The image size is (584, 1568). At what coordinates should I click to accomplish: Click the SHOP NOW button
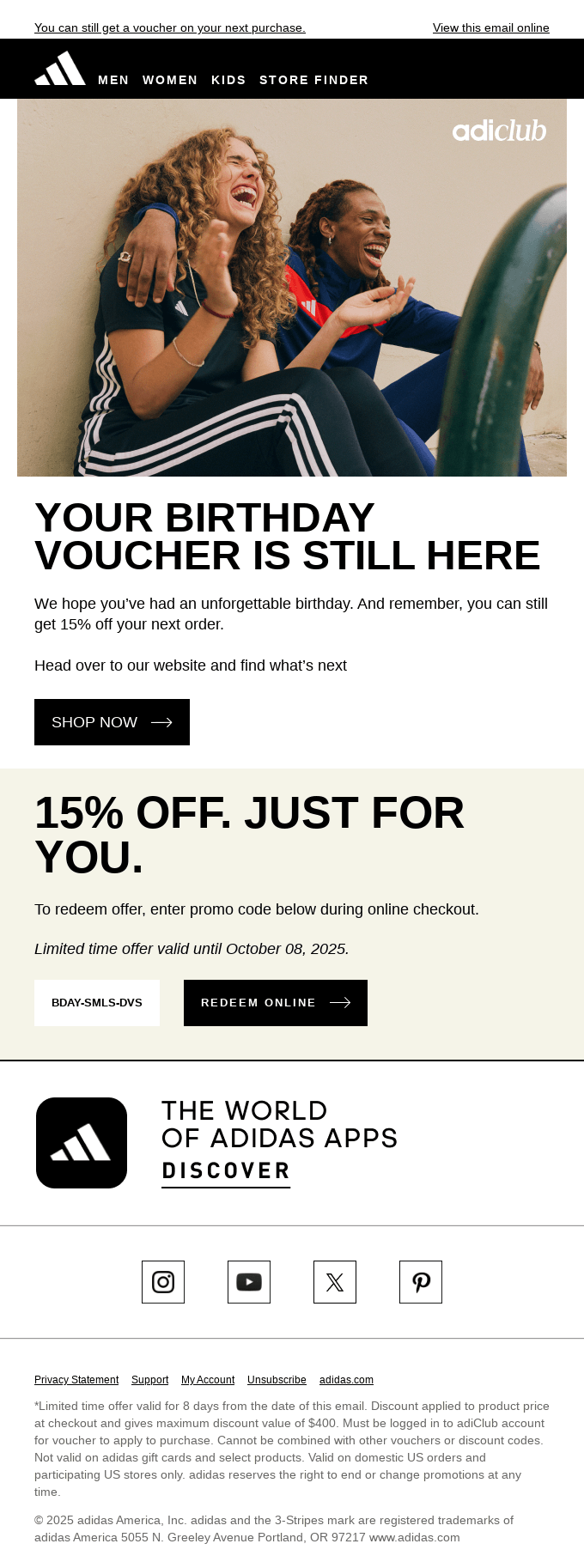(112, 721)
